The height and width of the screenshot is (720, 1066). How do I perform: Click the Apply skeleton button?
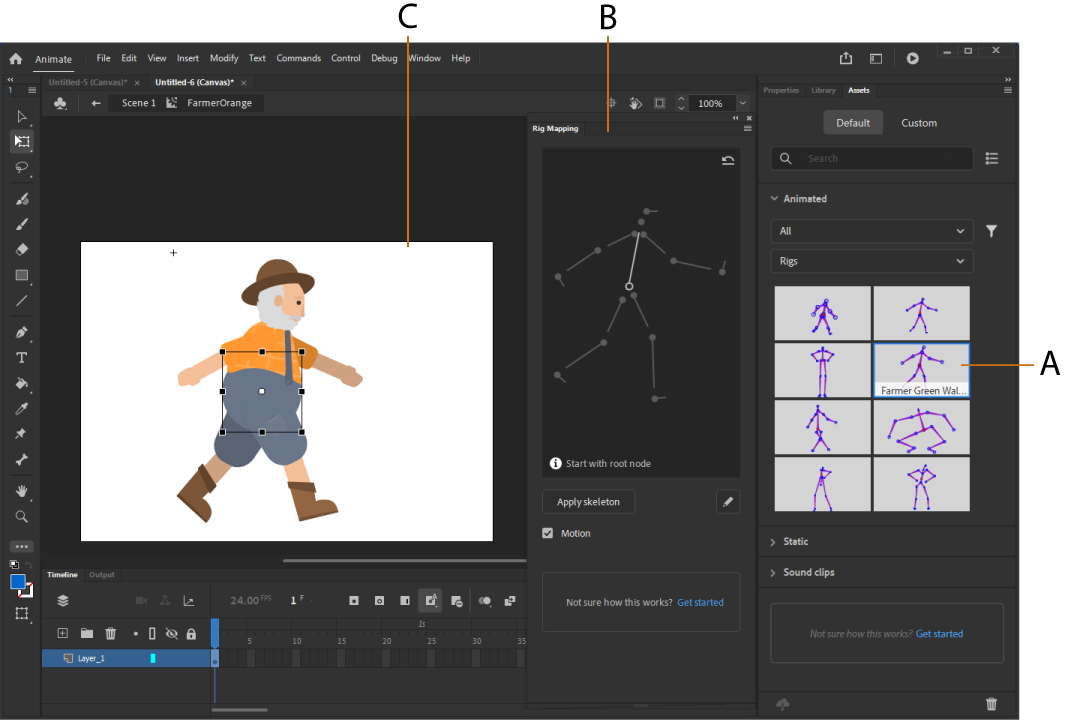588,502
